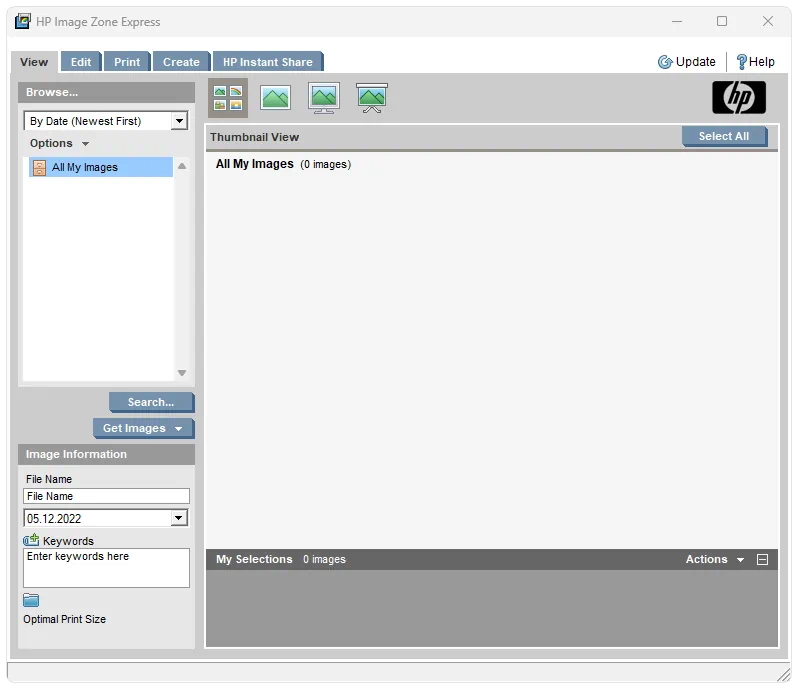
Task: Click the HP logo
Action: pos(738,97)
